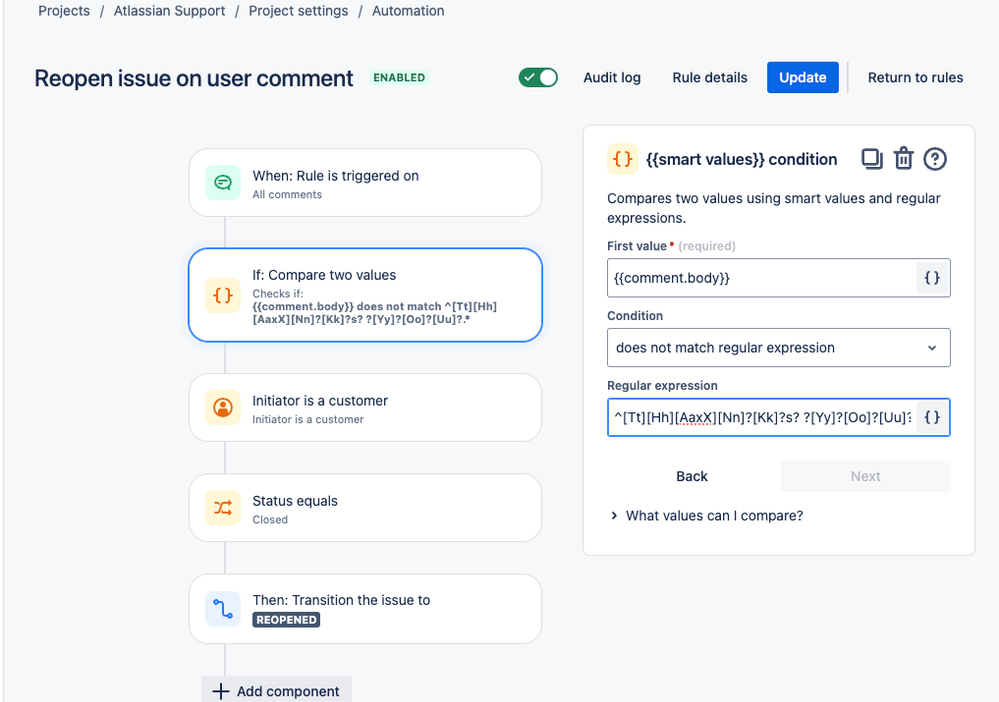Open the Condition dropdown

click(x=779, y=348)
